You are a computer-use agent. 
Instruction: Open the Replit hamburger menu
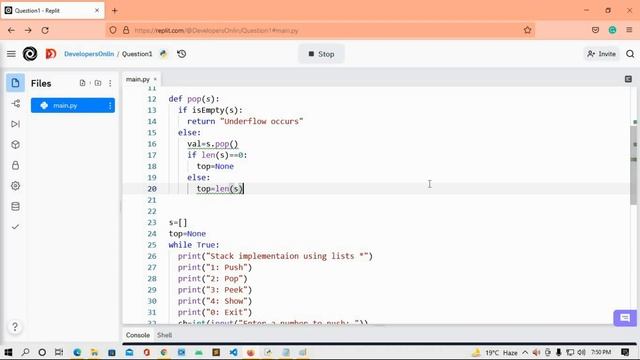click(11, 54)
